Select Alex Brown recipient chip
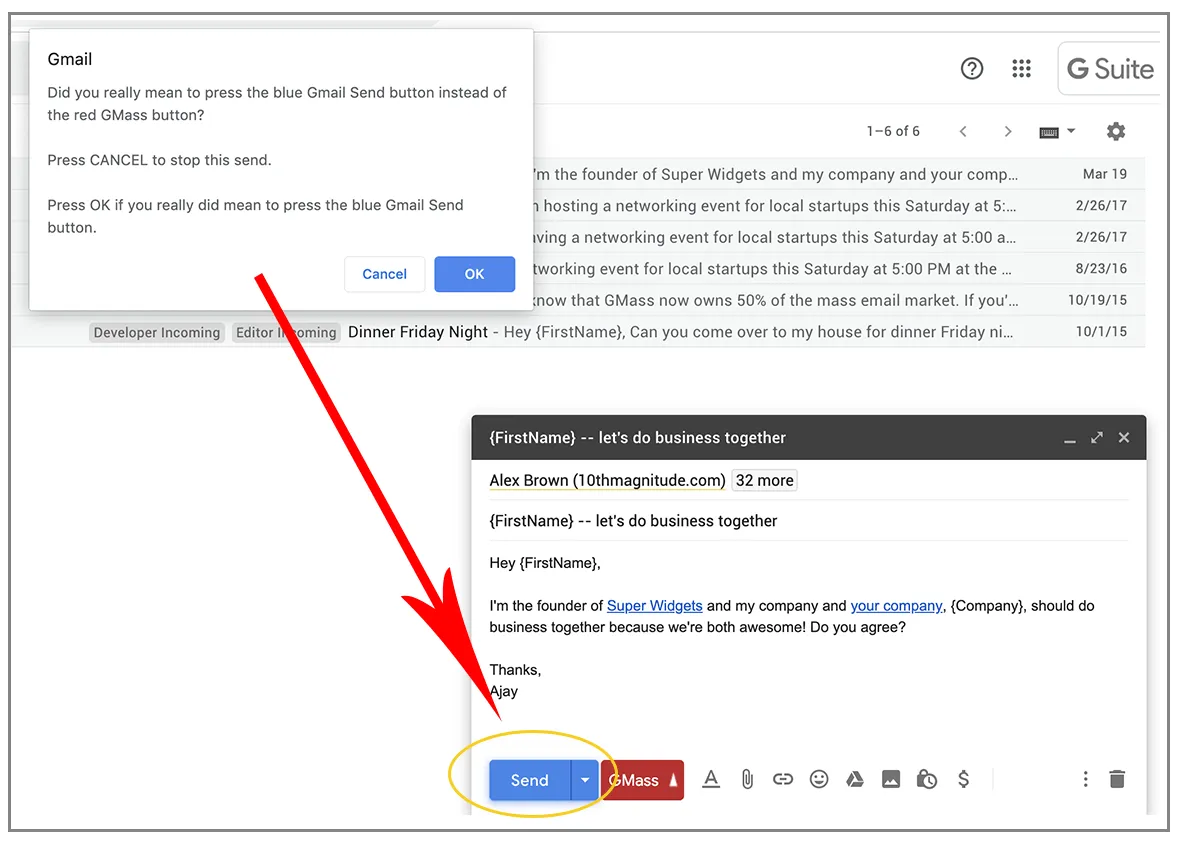 click(607, 481)
